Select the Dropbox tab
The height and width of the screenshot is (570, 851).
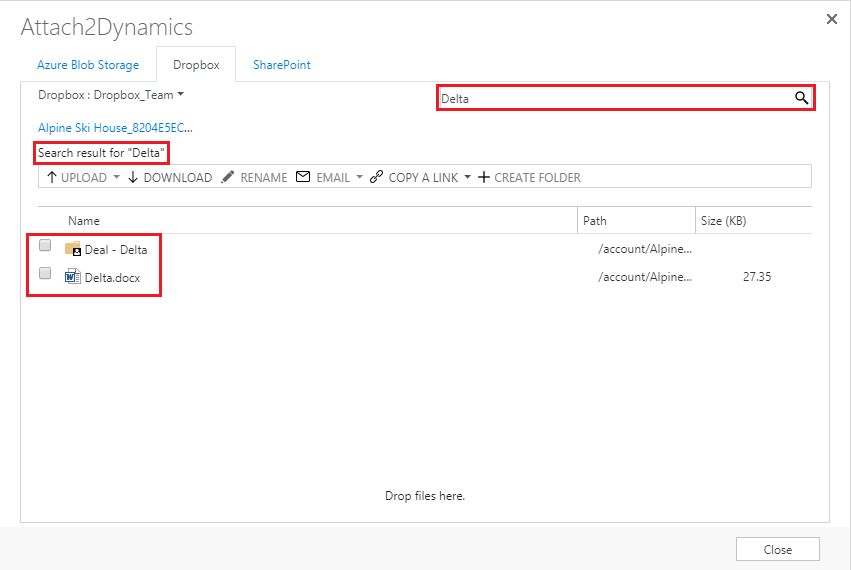coord(196,65)
